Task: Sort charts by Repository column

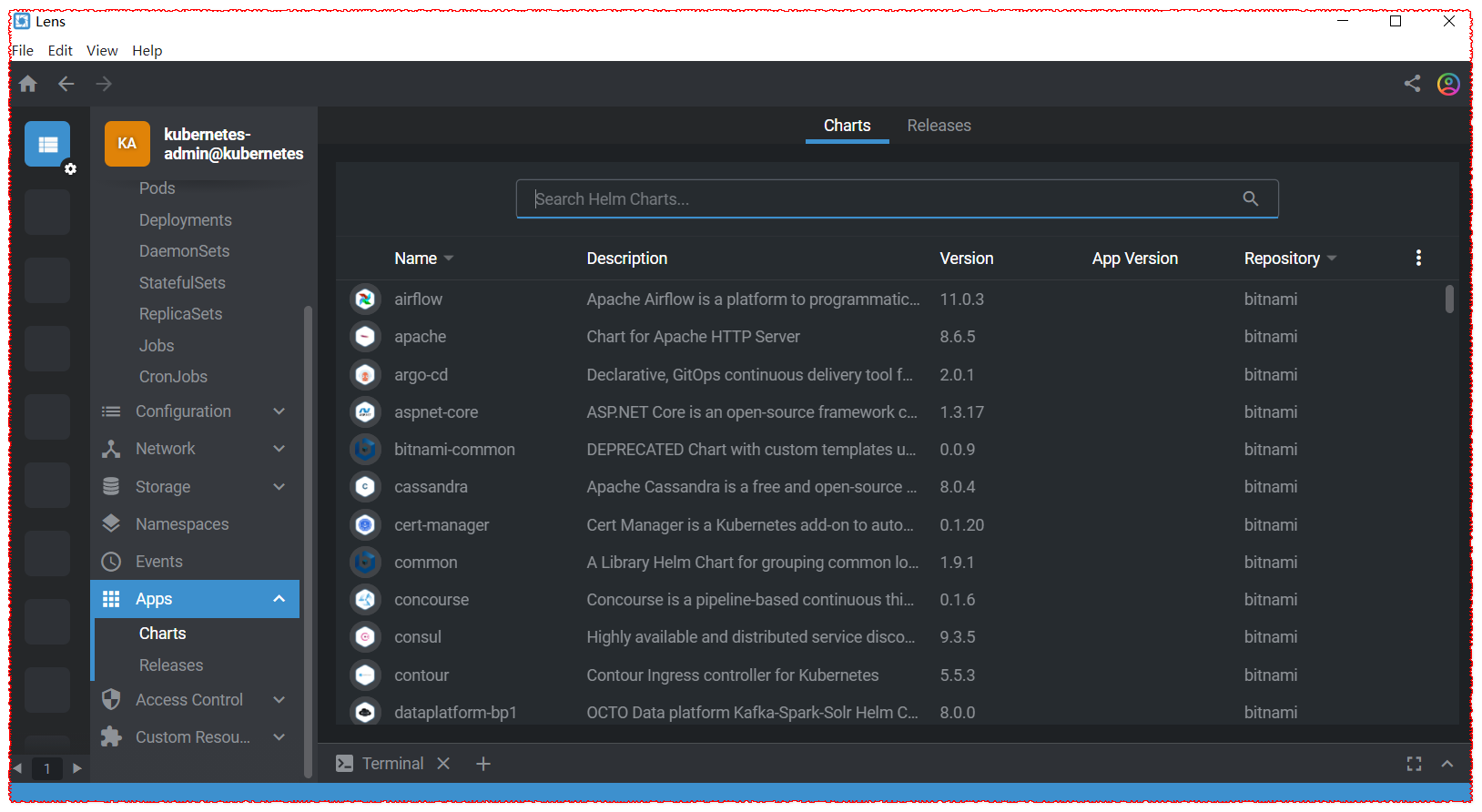Action: (1290, 259)
